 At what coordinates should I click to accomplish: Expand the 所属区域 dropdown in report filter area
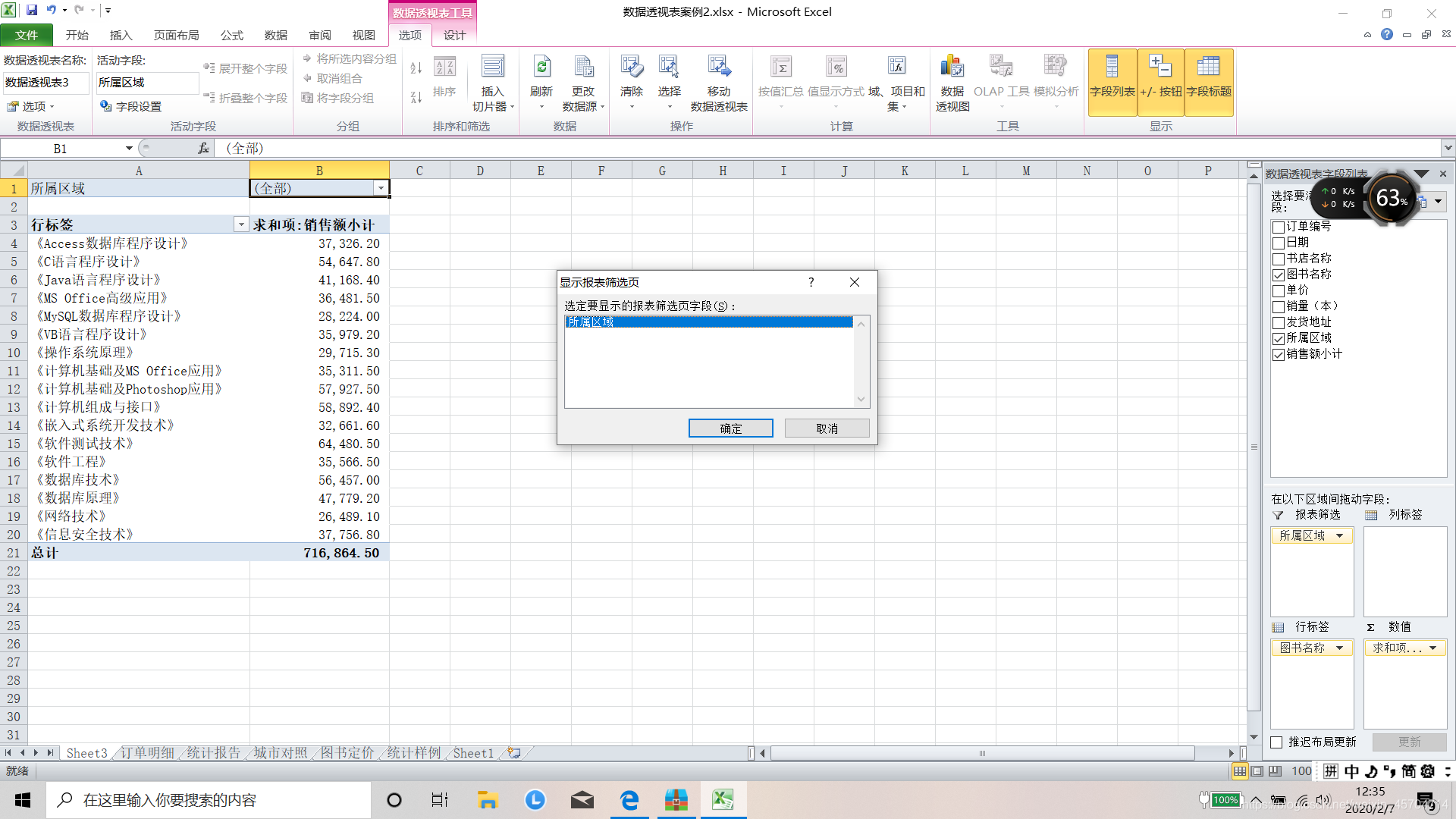click(x=1339, y=536)
